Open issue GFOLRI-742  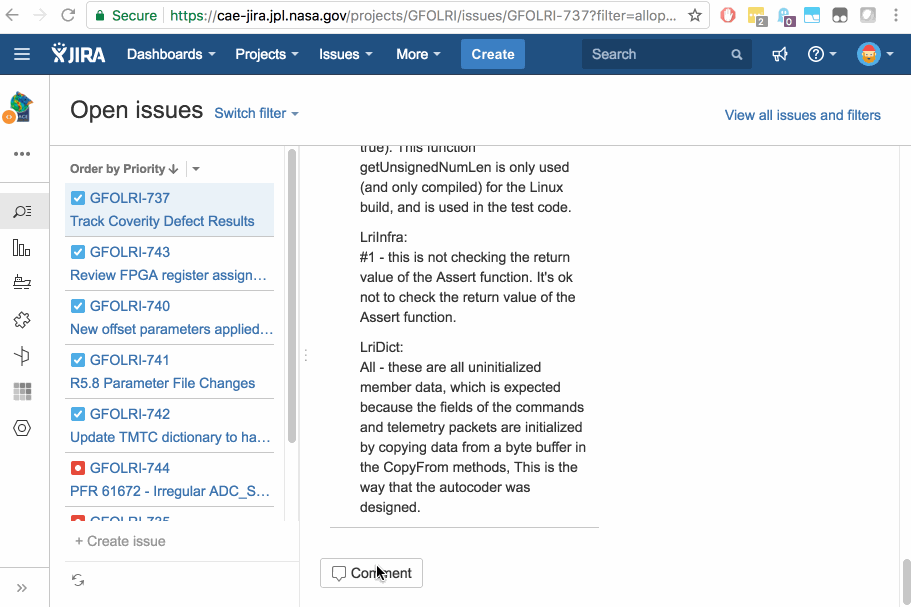[x=169, y=426]
